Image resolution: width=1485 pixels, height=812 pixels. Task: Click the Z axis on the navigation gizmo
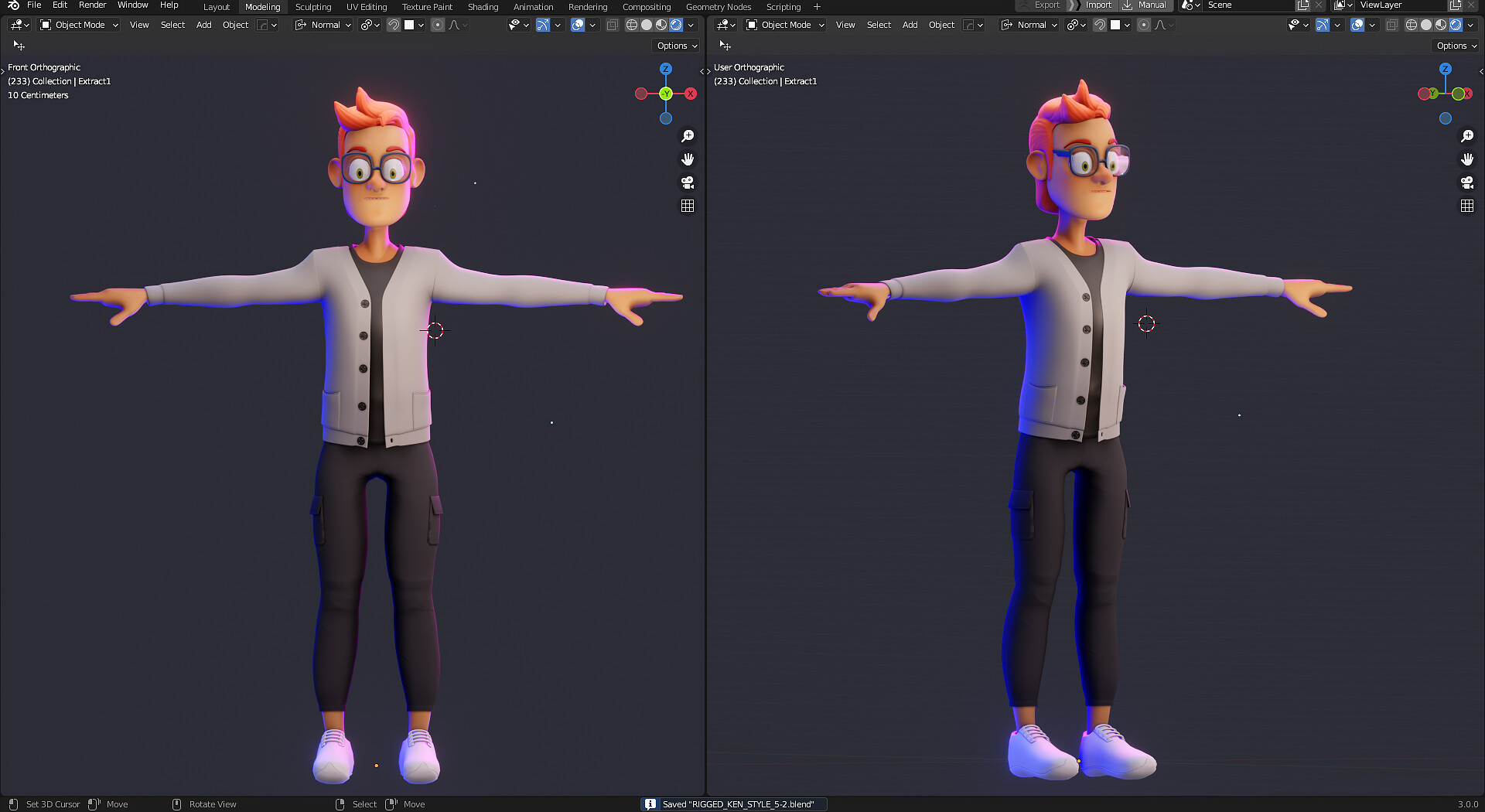666,70
